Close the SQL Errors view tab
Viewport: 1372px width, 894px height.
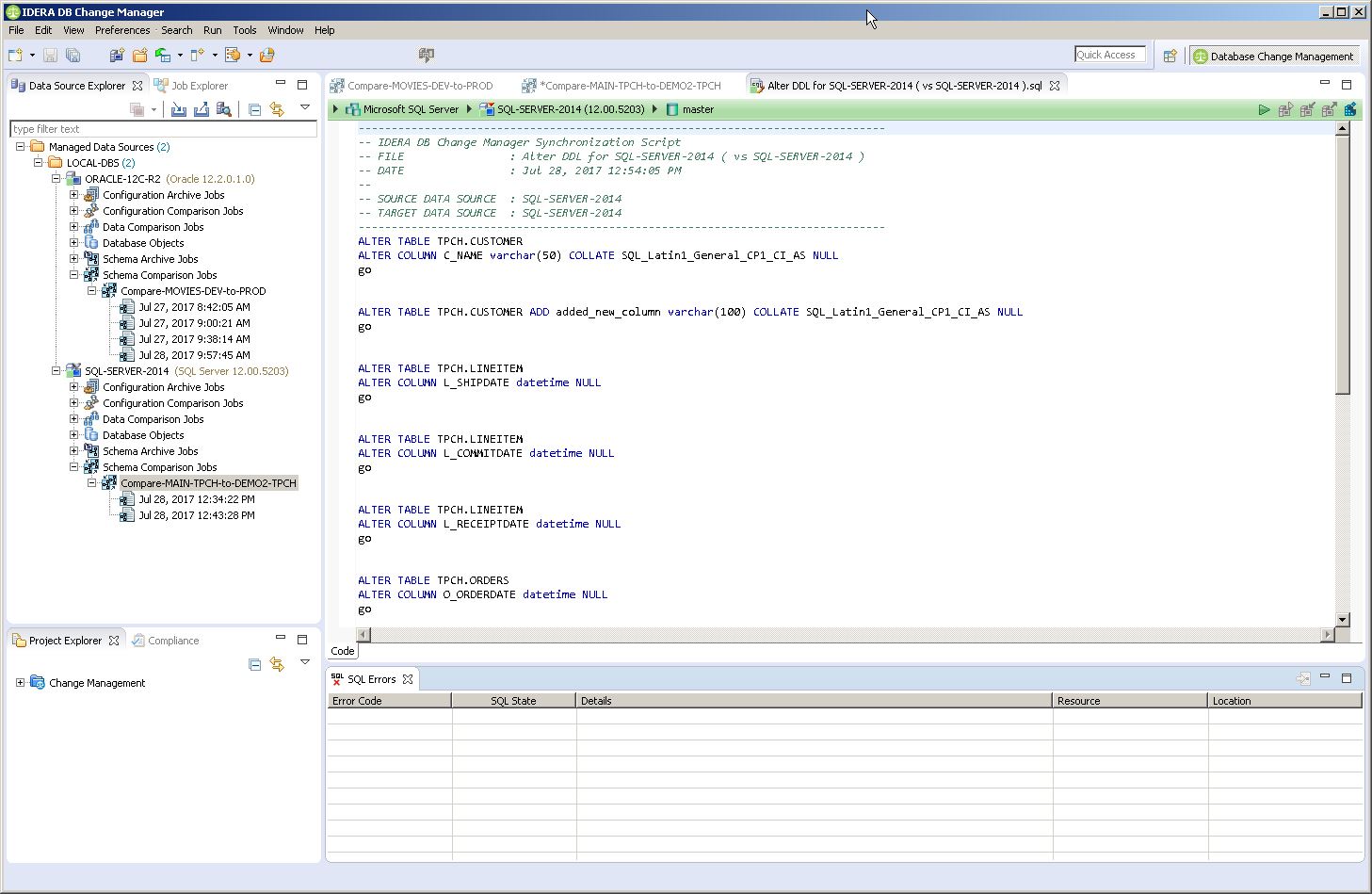click(408, 678)
